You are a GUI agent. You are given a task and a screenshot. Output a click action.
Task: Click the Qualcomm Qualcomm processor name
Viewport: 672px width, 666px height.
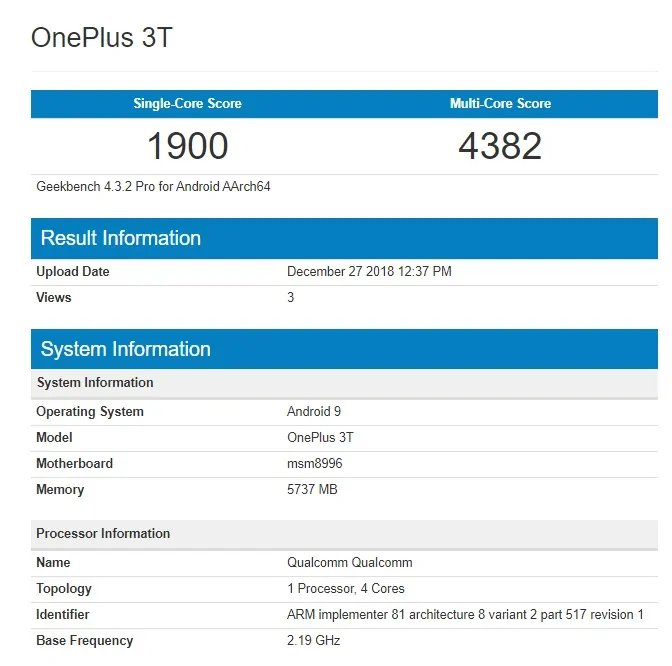[350, 563]
